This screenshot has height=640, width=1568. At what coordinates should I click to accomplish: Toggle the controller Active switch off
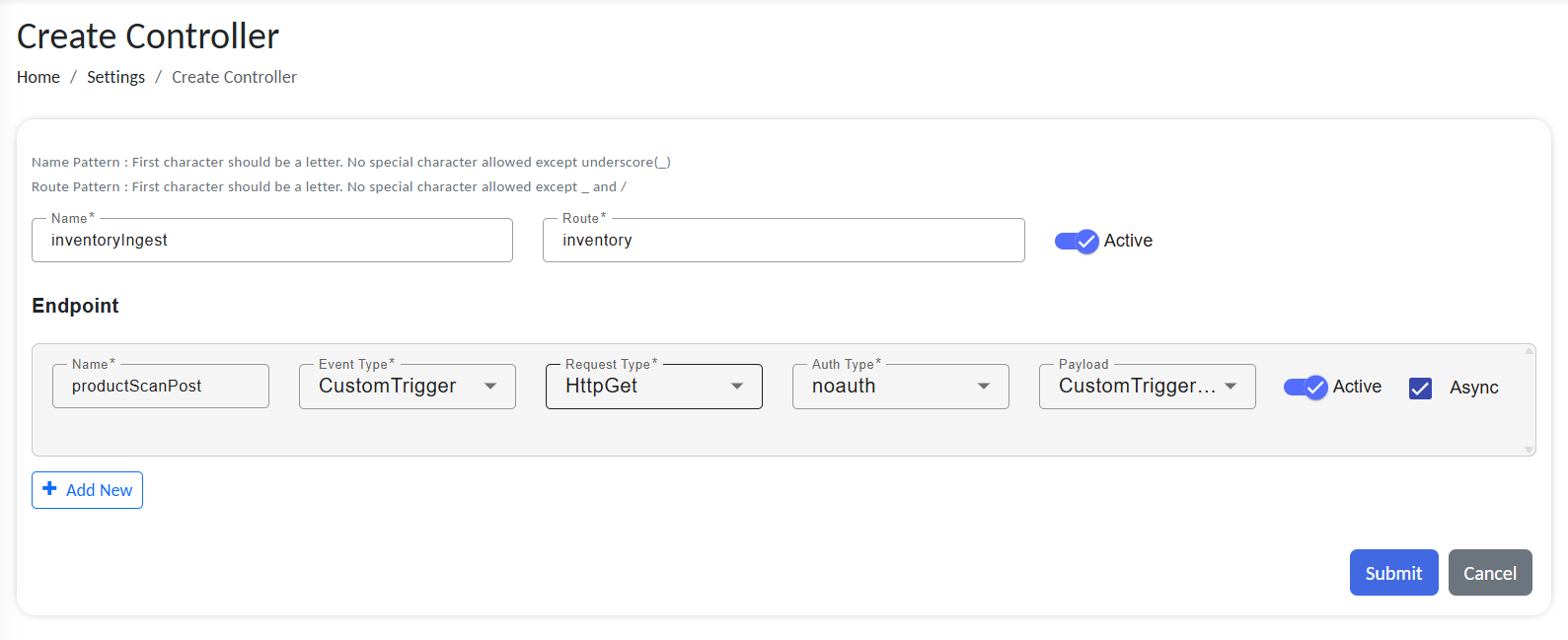[1076, 241]
